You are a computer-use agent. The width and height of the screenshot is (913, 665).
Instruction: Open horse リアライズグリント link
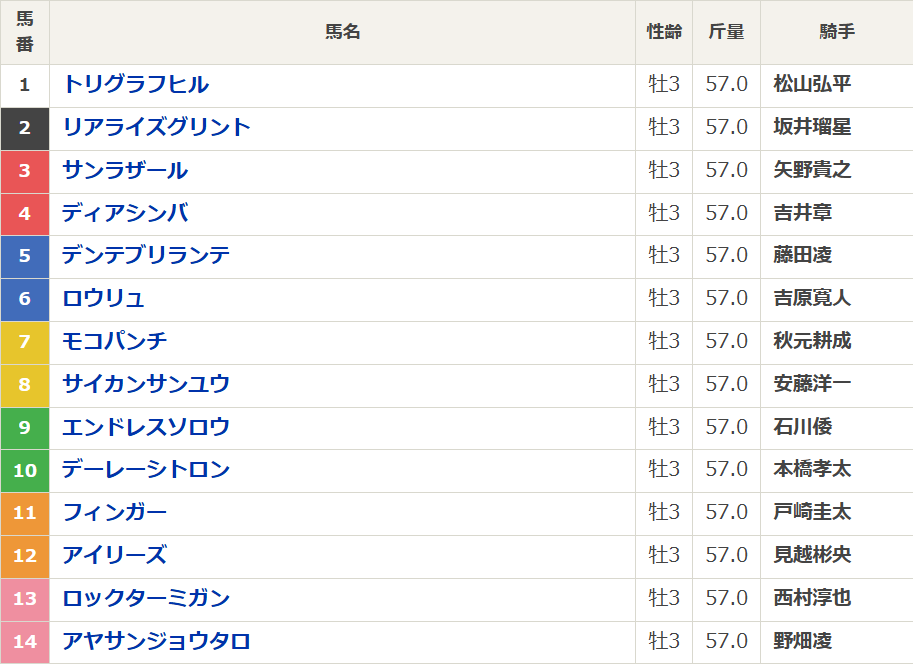[156, 128]
